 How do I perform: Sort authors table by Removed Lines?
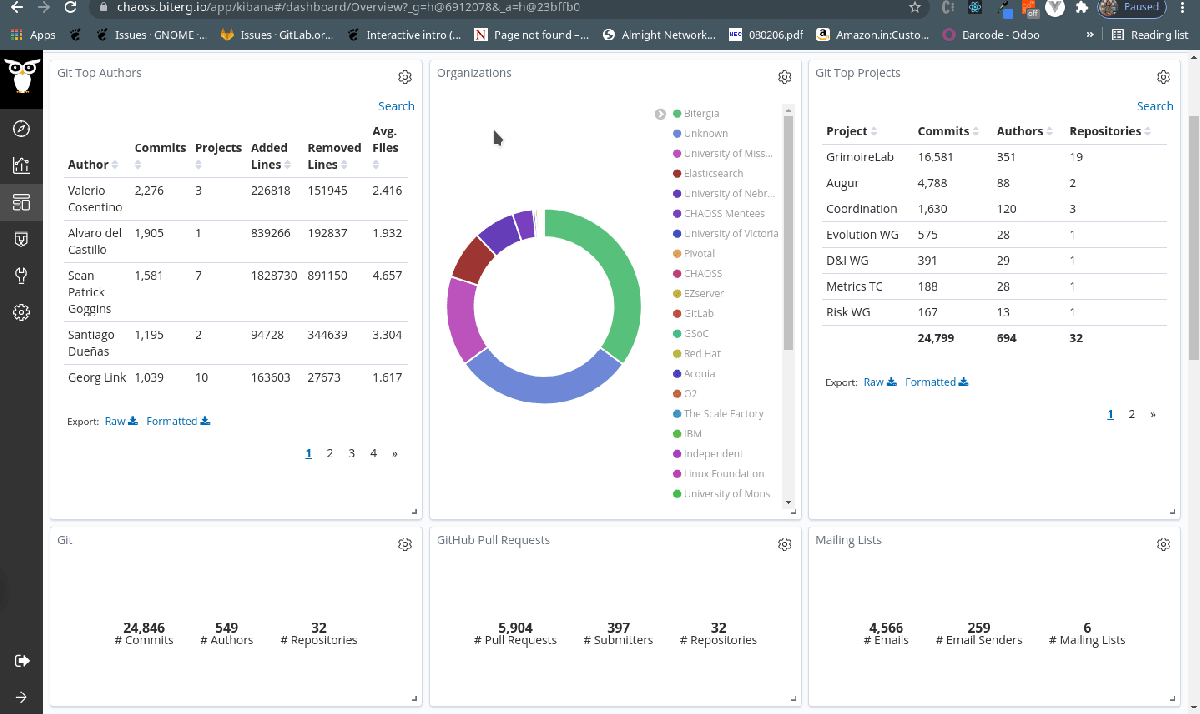pyautogui.click(x=334, y=156)
